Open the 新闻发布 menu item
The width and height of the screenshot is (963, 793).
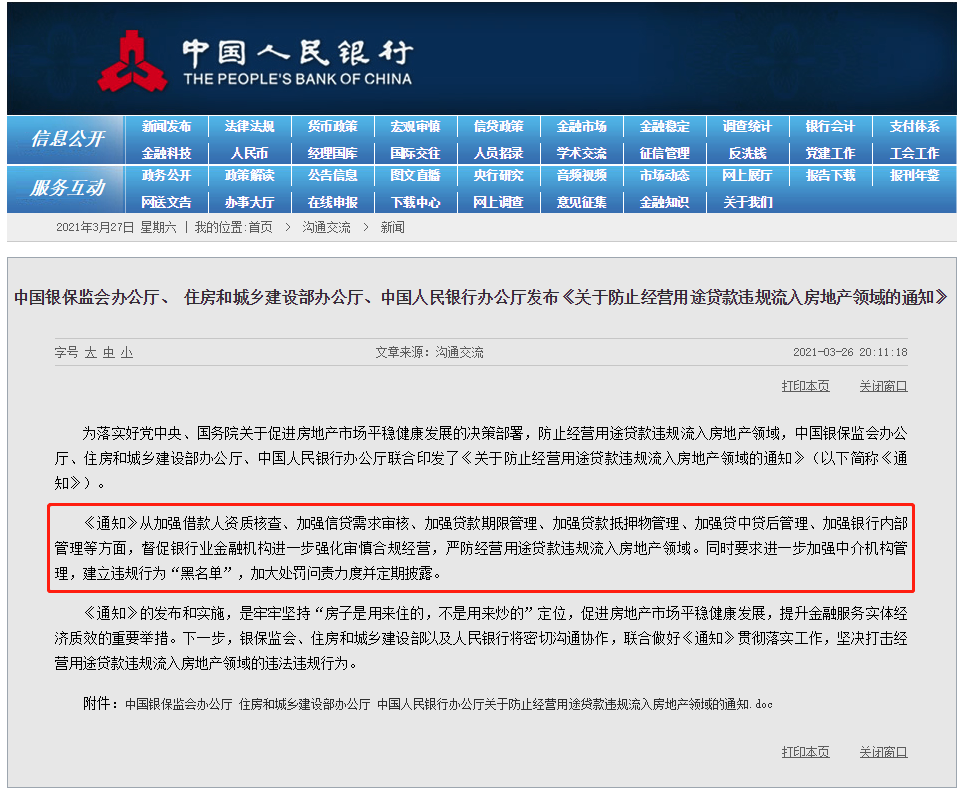[166, 127]
